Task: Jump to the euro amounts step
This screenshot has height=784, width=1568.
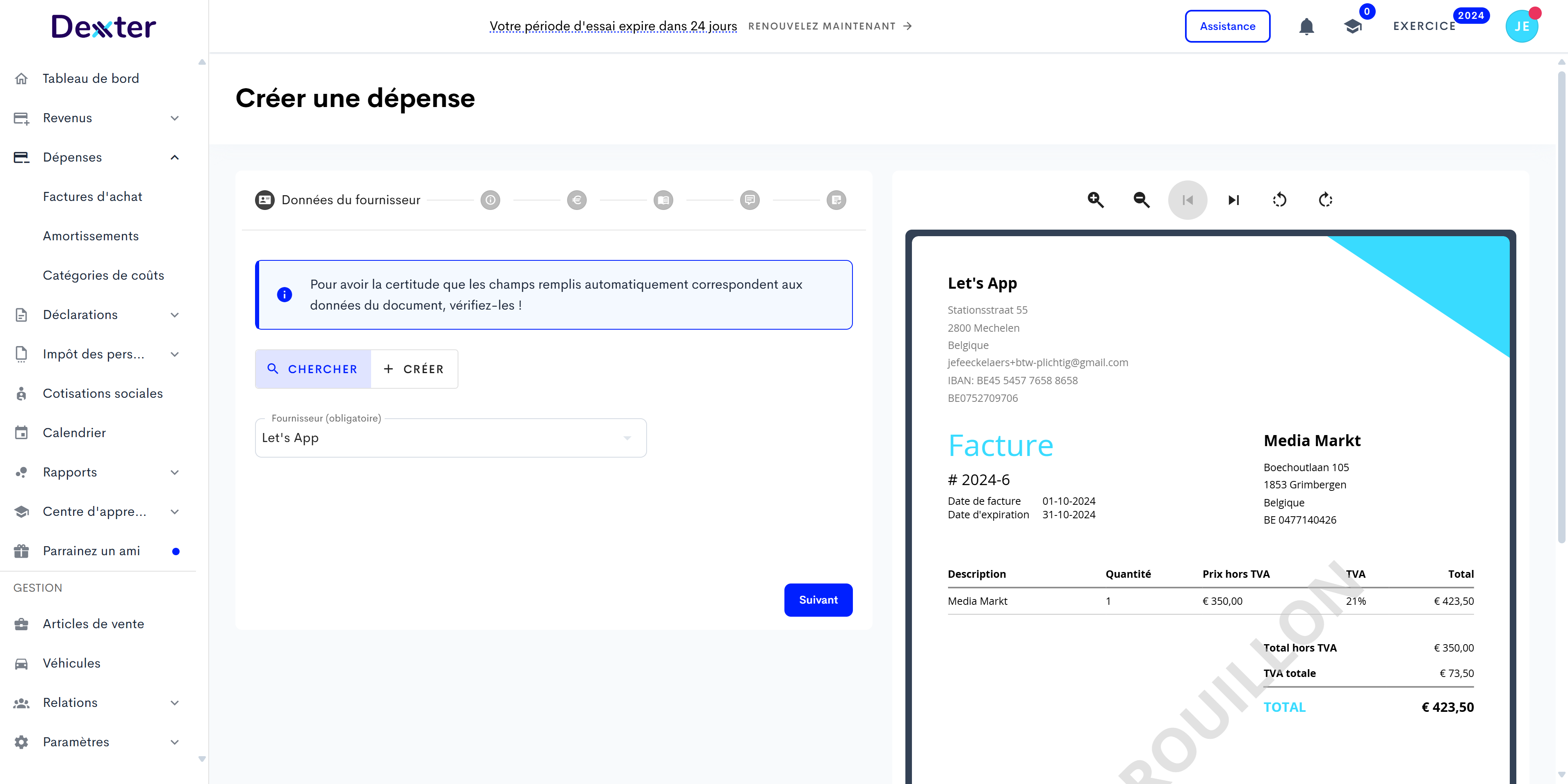Action: [577, 200]
